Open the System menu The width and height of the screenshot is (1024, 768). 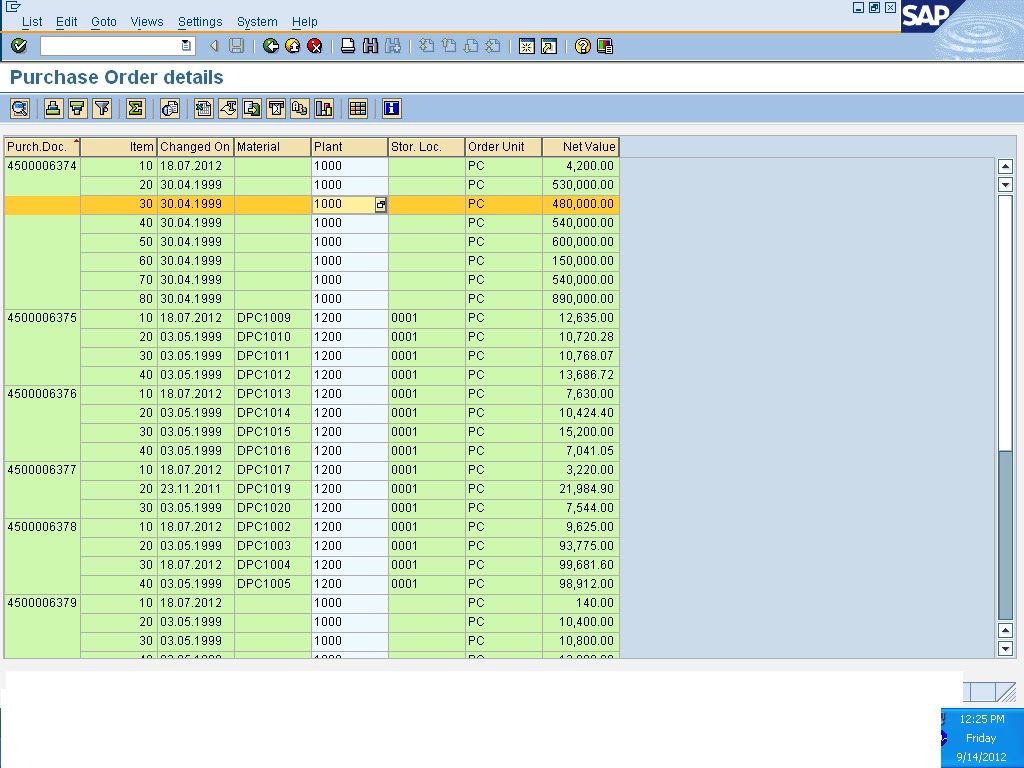point(257,22)
